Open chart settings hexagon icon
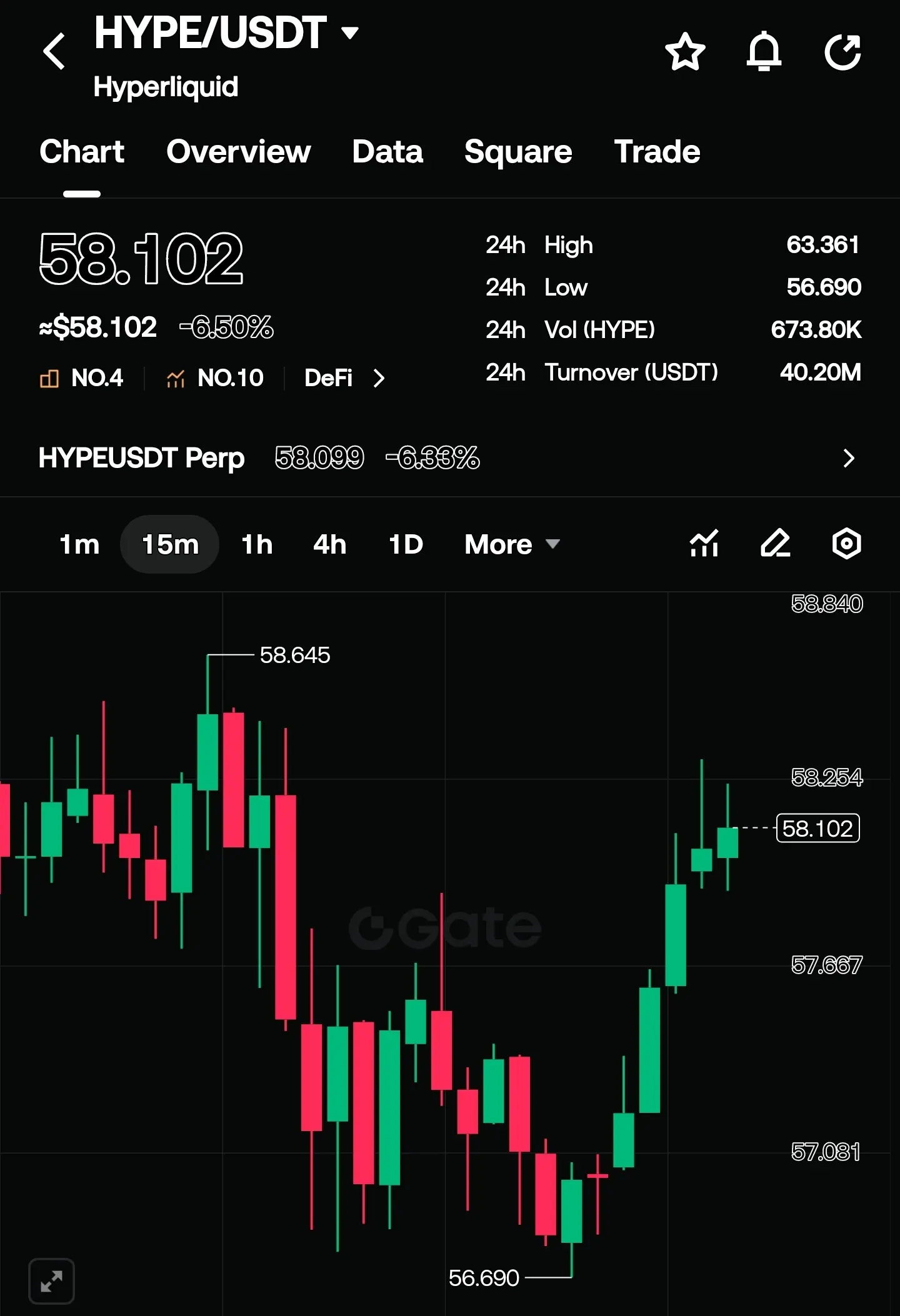Viewport: 900px width, 1316px height. coord(847,543)
